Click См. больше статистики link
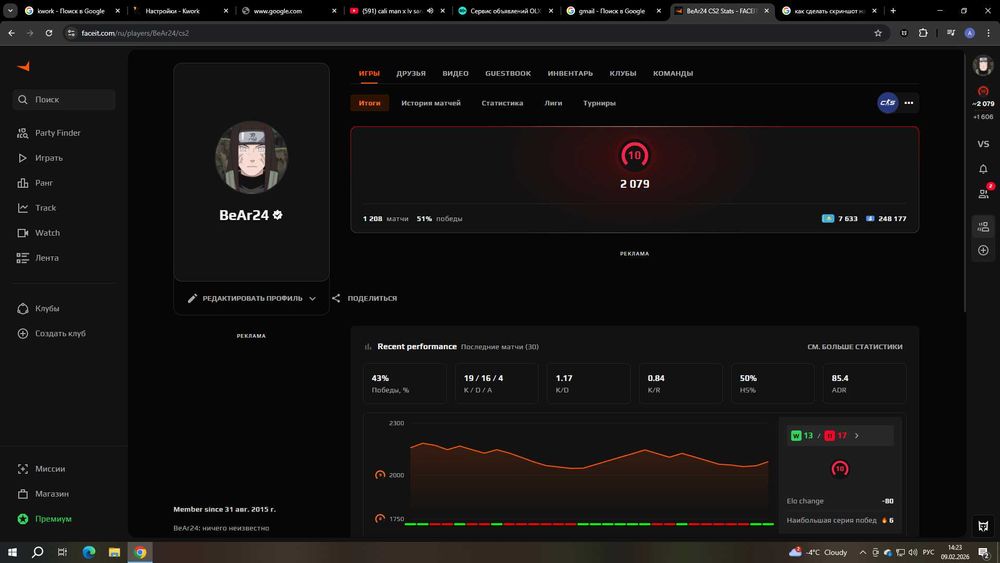The height and width of the screenshot is (563, 1000). 855,347
